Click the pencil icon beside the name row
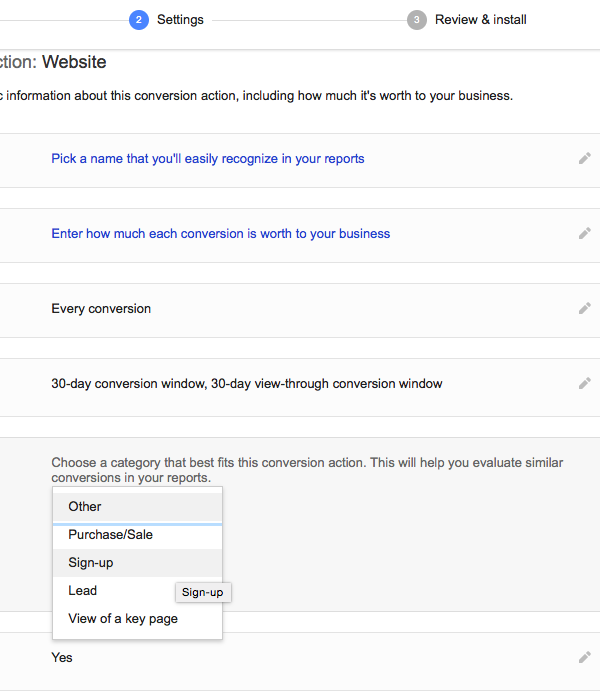The width and height of the screenshot is (600, 700). pos(585,158)
